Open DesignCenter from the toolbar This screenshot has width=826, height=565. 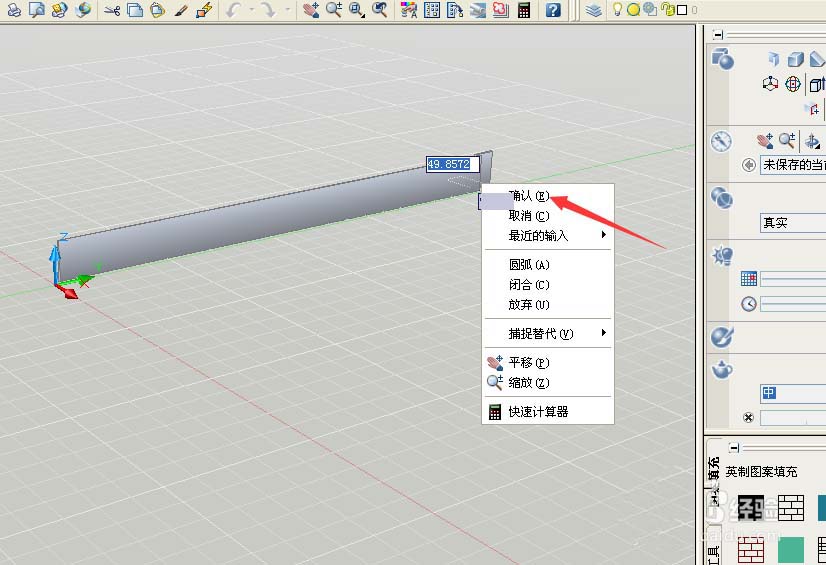[x=432, y=9]
